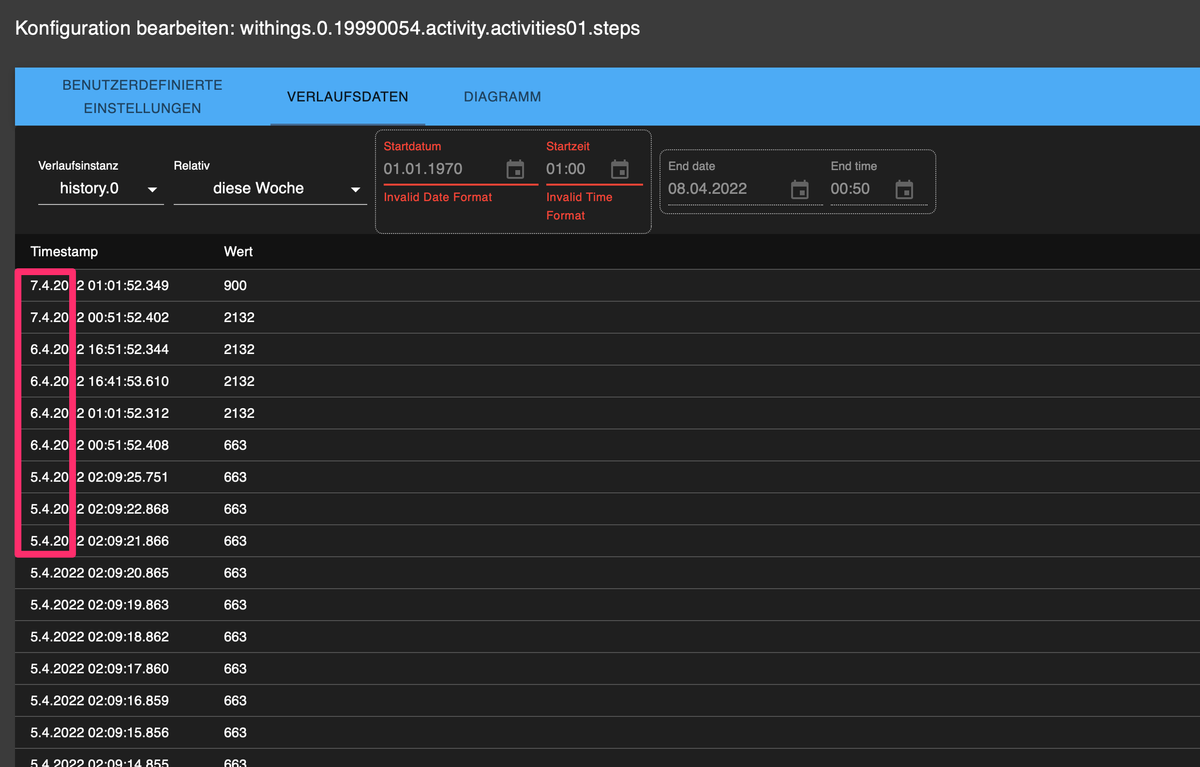
Task: Select the Verlaufsdaten tab
Action: [348, 97]
